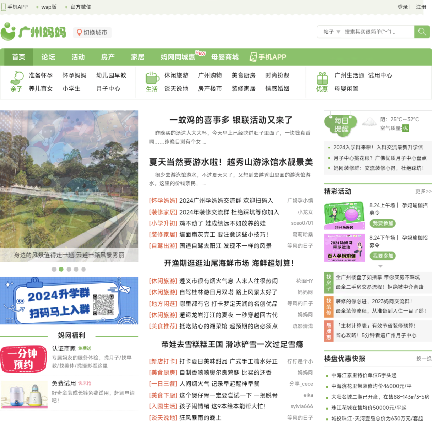Image resolution: width=432 pixels, height=432 pixels.
Task: Click the QR code on the 2024升学群 banner
Action: [x=103, y=304]
